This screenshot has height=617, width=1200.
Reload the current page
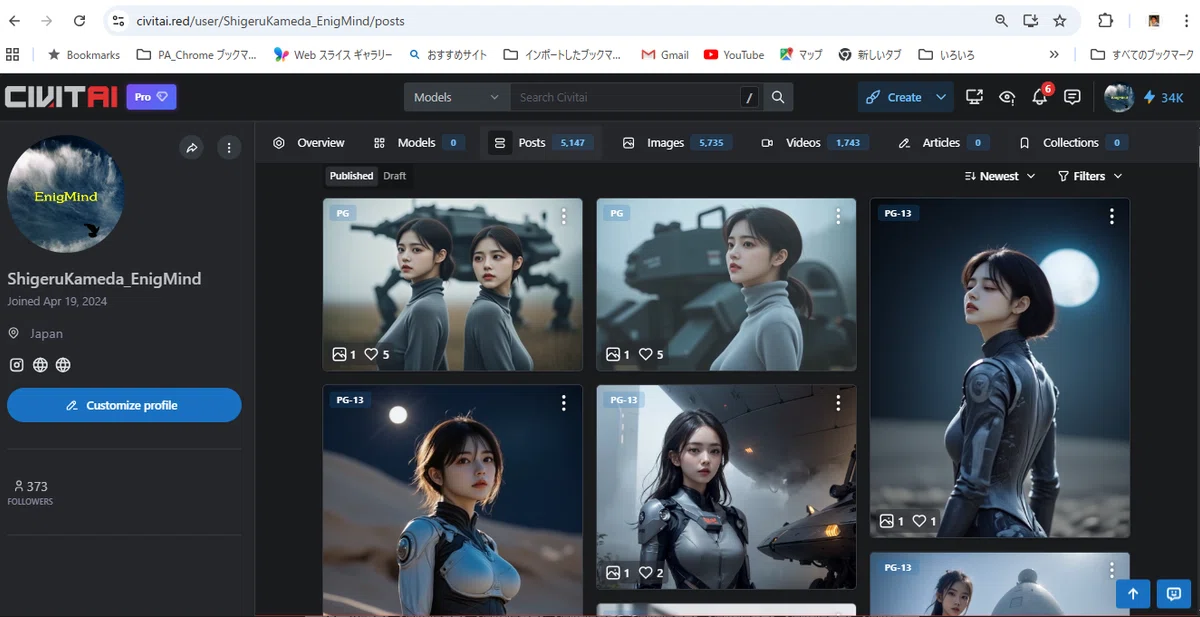click(x=78, y=20)
